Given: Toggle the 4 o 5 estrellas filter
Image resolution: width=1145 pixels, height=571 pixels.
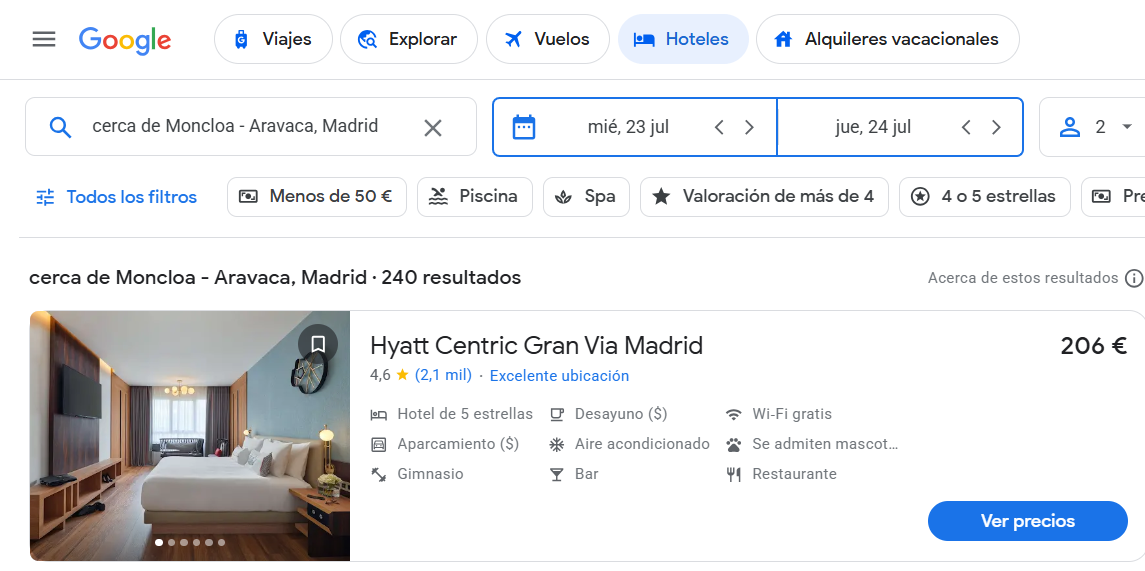Looking at the screenshot, I should pos(984,196).
